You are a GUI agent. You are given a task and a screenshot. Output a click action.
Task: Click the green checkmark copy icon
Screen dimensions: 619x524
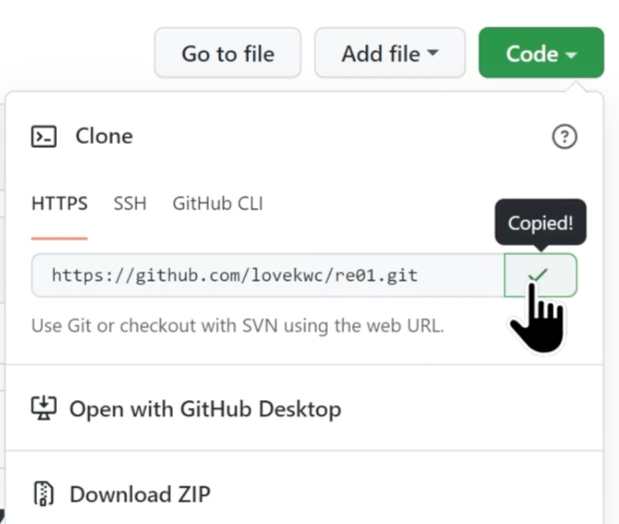tap(540, 275)
